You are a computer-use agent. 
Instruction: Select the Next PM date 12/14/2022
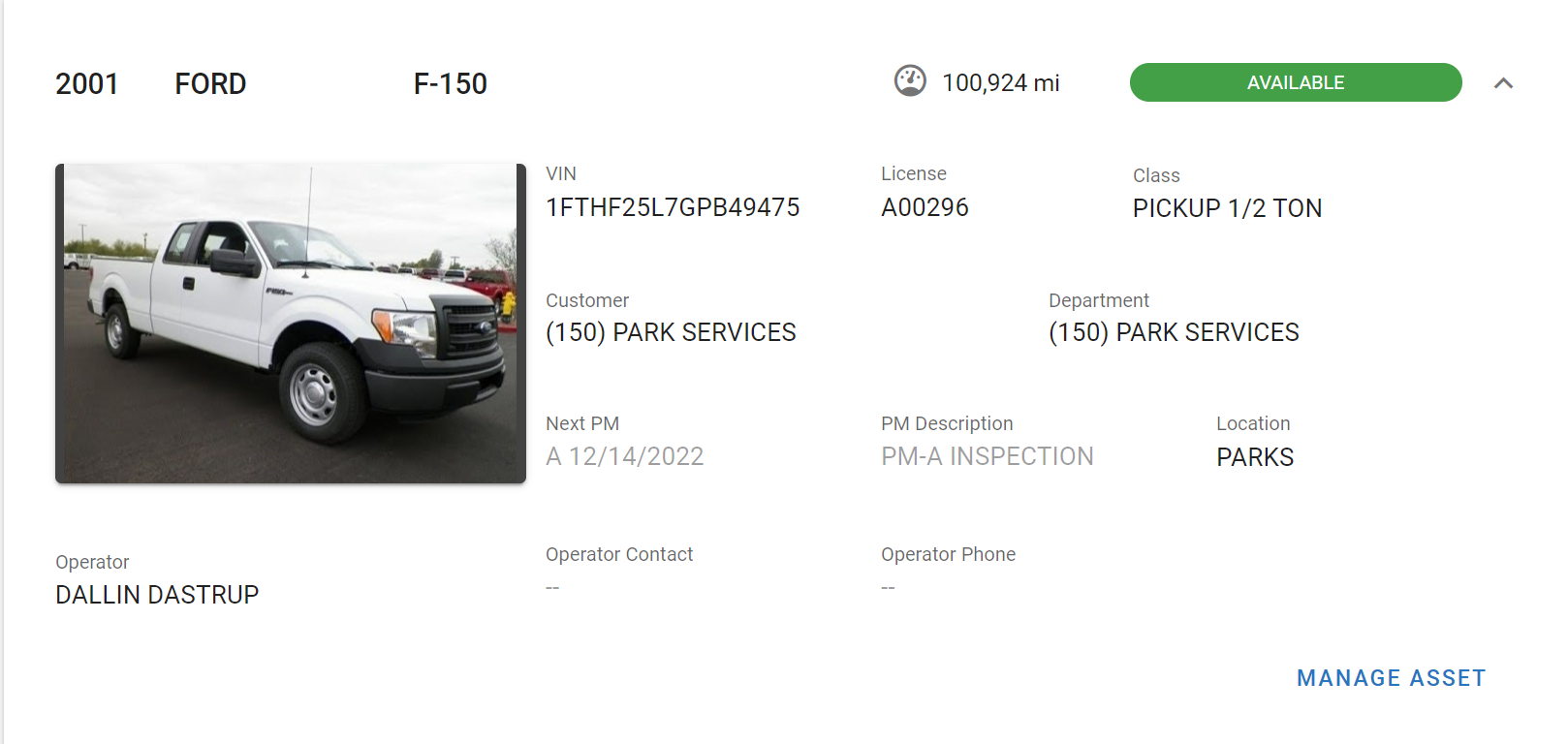(x=624, y=455)
